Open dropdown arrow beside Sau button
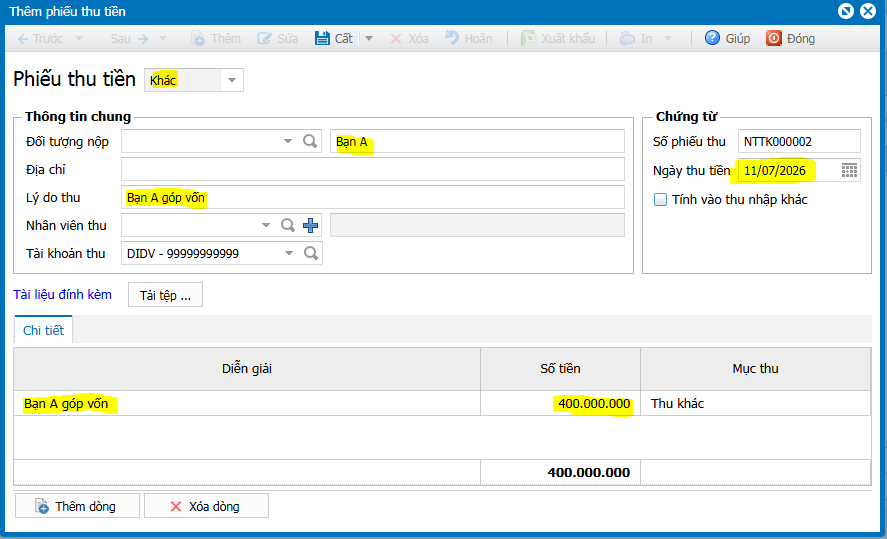The height and width of the screenshot is (539, 887). 163,38
